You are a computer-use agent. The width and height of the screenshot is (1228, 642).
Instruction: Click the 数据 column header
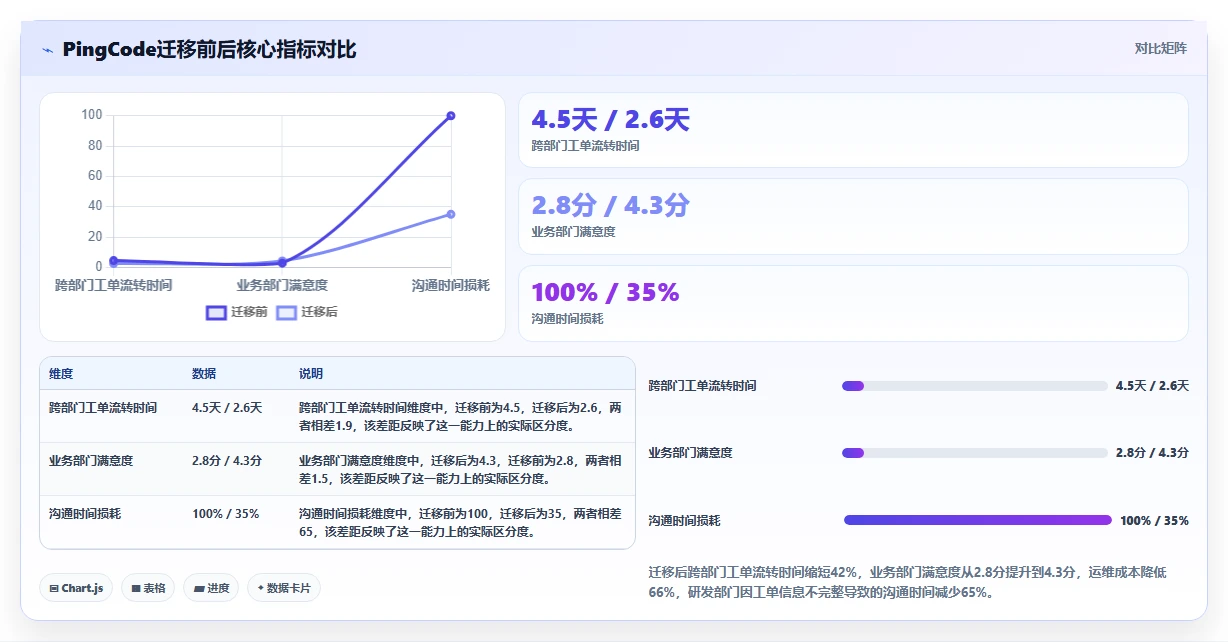pos(204,374)
